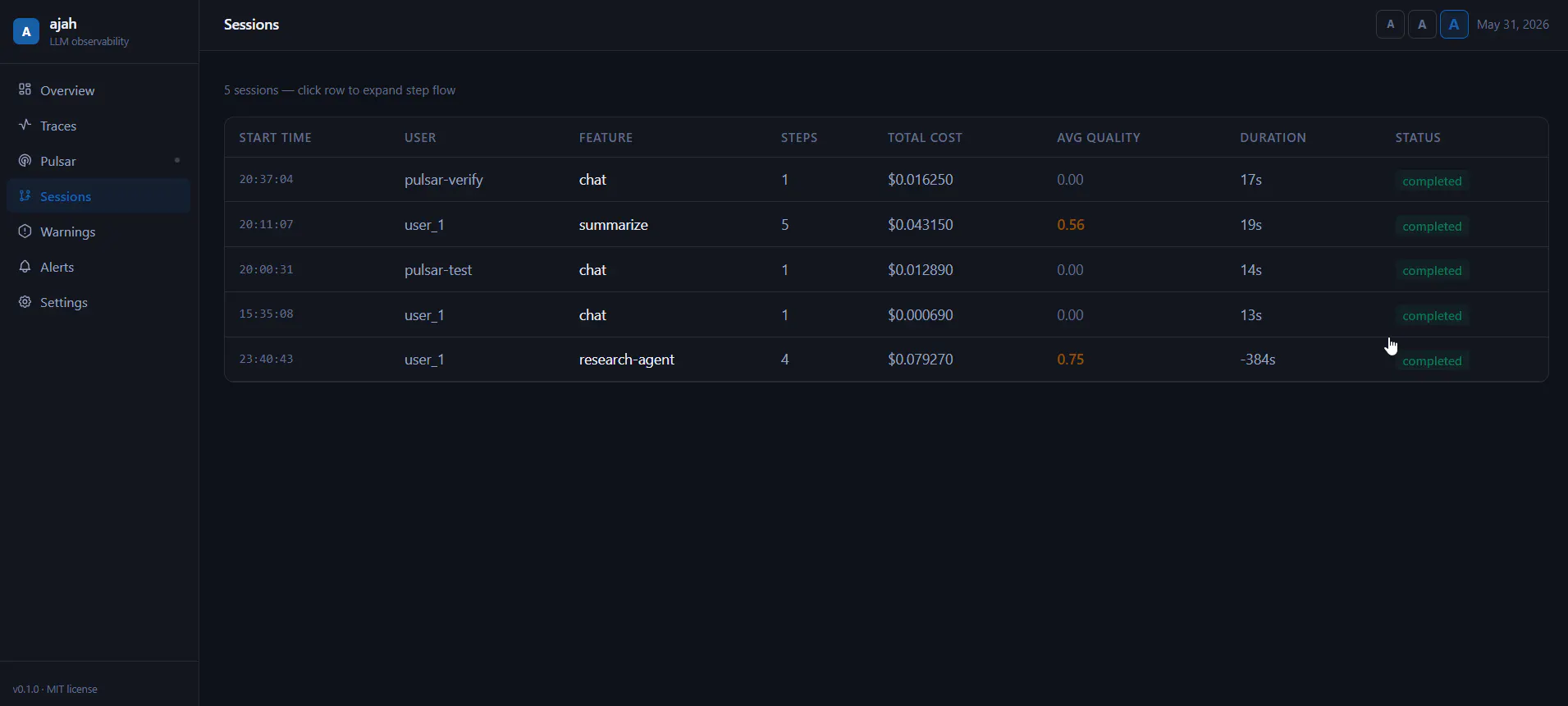This screenshot has height=706, width=1568.
Task: Click the USER column header
Action: point(420,138)
